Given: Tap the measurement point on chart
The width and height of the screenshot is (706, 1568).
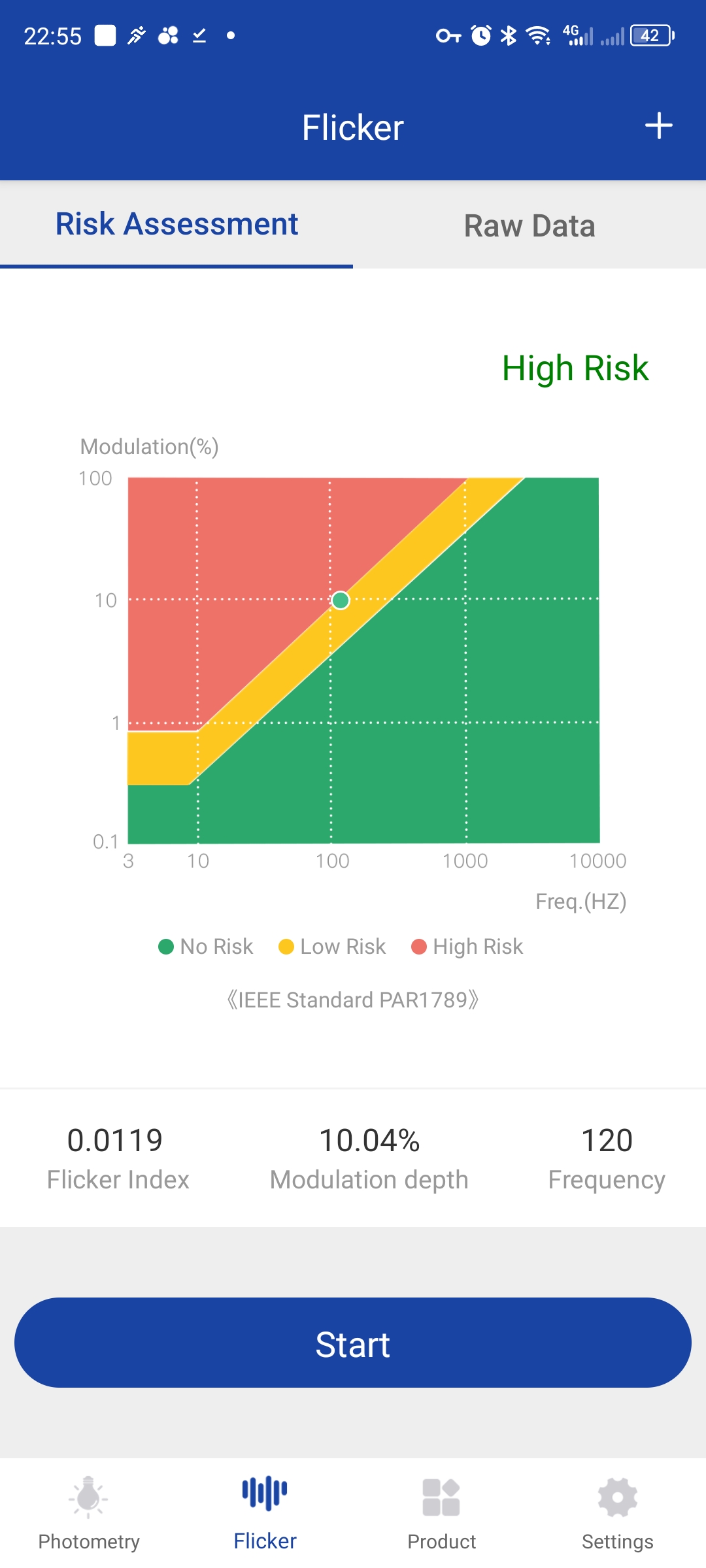Looking at the screenshot, I should pos(341,600).
